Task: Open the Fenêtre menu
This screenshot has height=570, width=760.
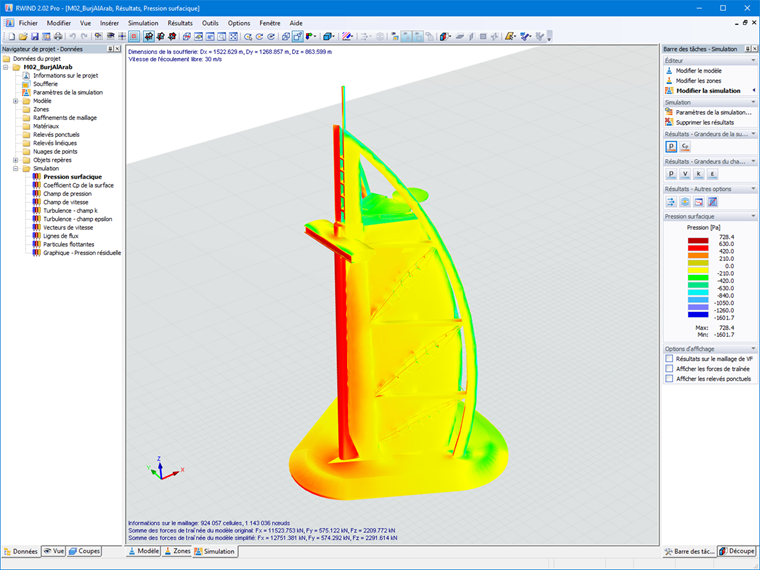Action: (269, 23)
